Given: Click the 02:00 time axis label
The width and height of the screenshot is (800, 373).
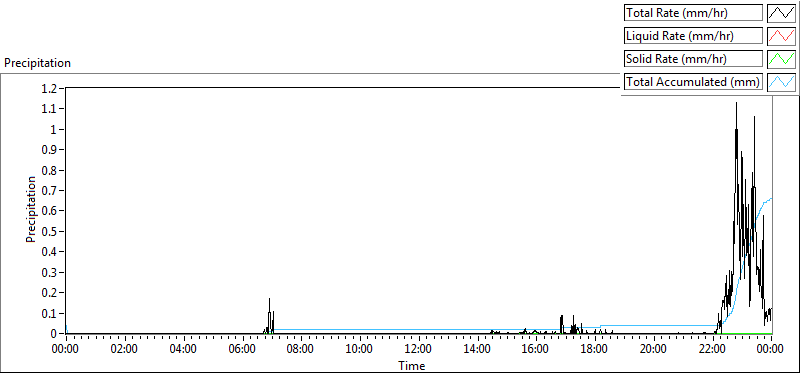Looking at the screenshot, I should pyautogui.click(x=124, y=349).
